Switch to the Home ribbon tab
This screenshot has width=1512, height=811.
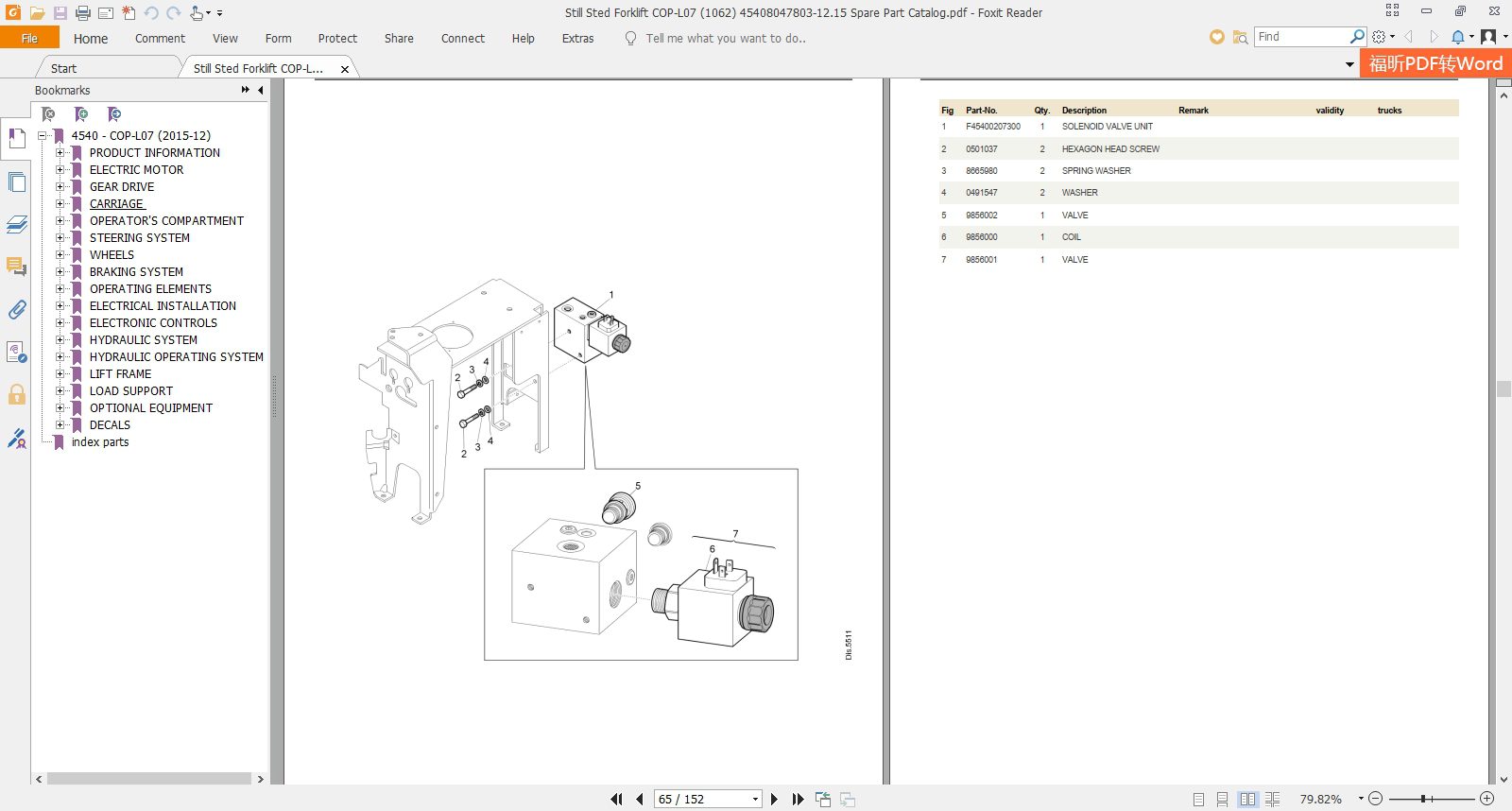91,39
